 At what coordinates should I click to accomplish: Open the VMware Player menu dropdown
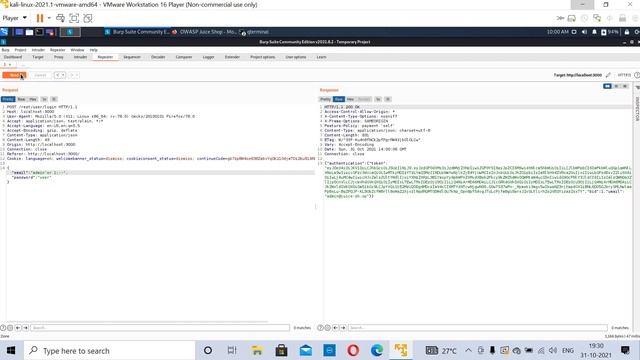[14, 18]
